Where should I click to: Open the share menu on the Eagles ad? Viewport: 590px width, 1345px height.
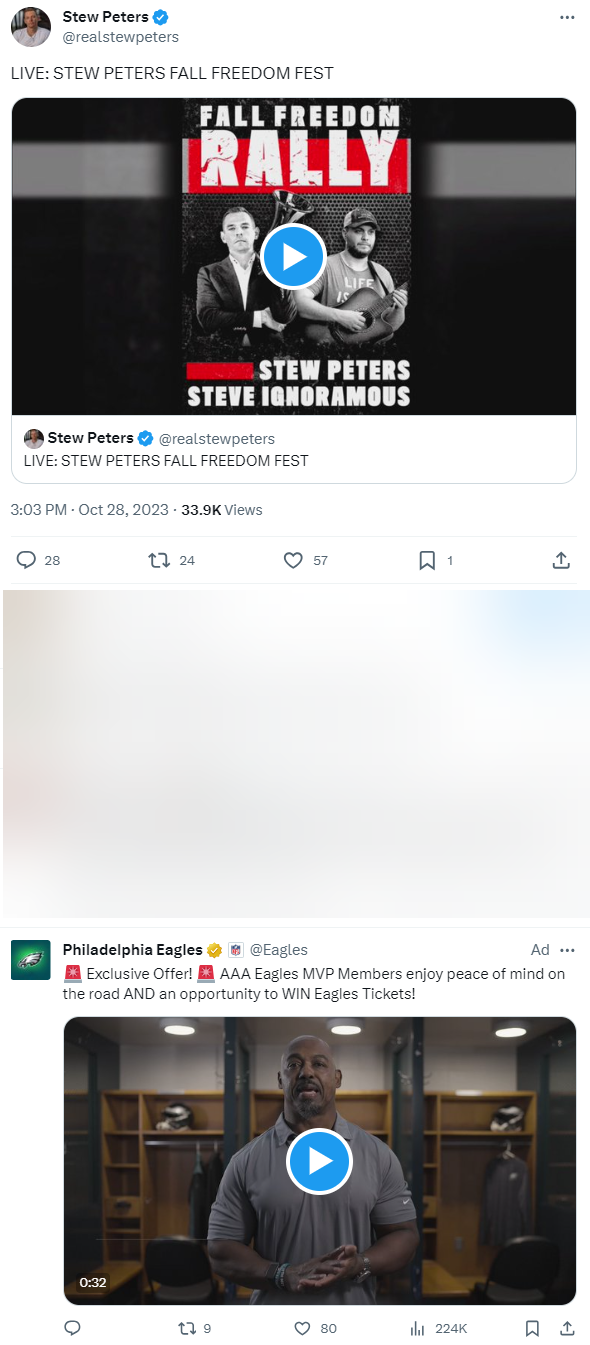coord(566,1328)
